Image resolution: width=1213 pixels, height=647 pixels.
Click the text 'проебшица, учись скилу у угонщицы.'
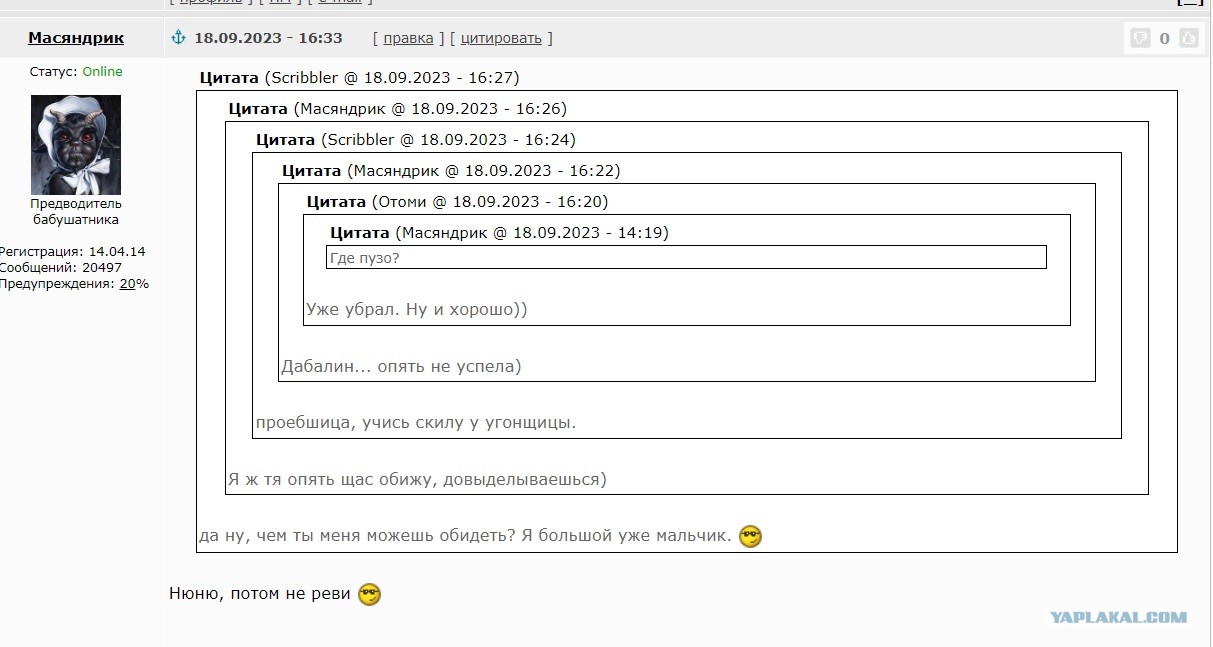pos(416,422)
